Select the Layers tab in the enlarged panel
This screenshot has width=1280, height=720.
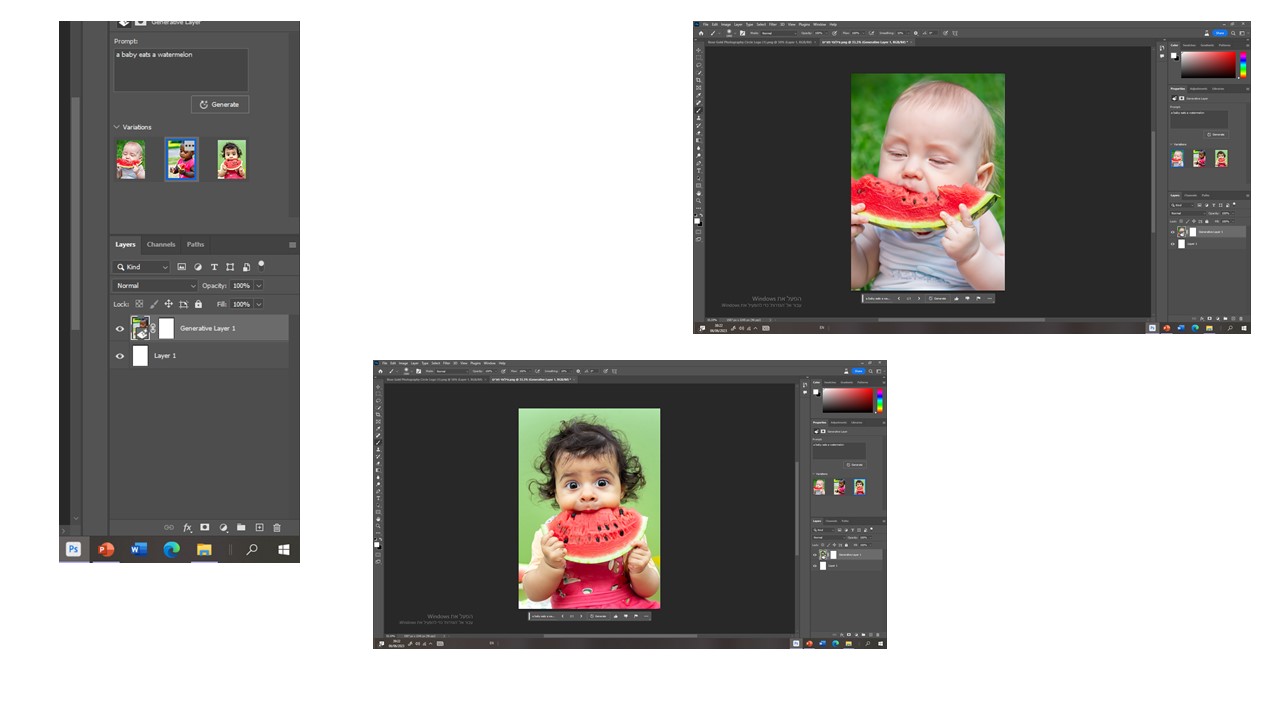pyautogui.click(x=125, y=244)
